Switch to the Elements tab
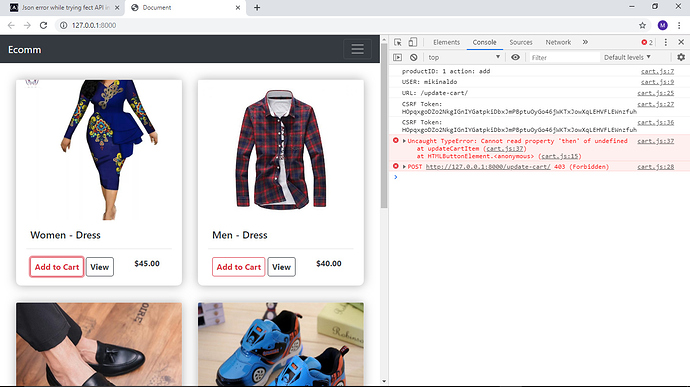Screen dimensions: 690x387 pyautogui.click(x=446, y=42)
